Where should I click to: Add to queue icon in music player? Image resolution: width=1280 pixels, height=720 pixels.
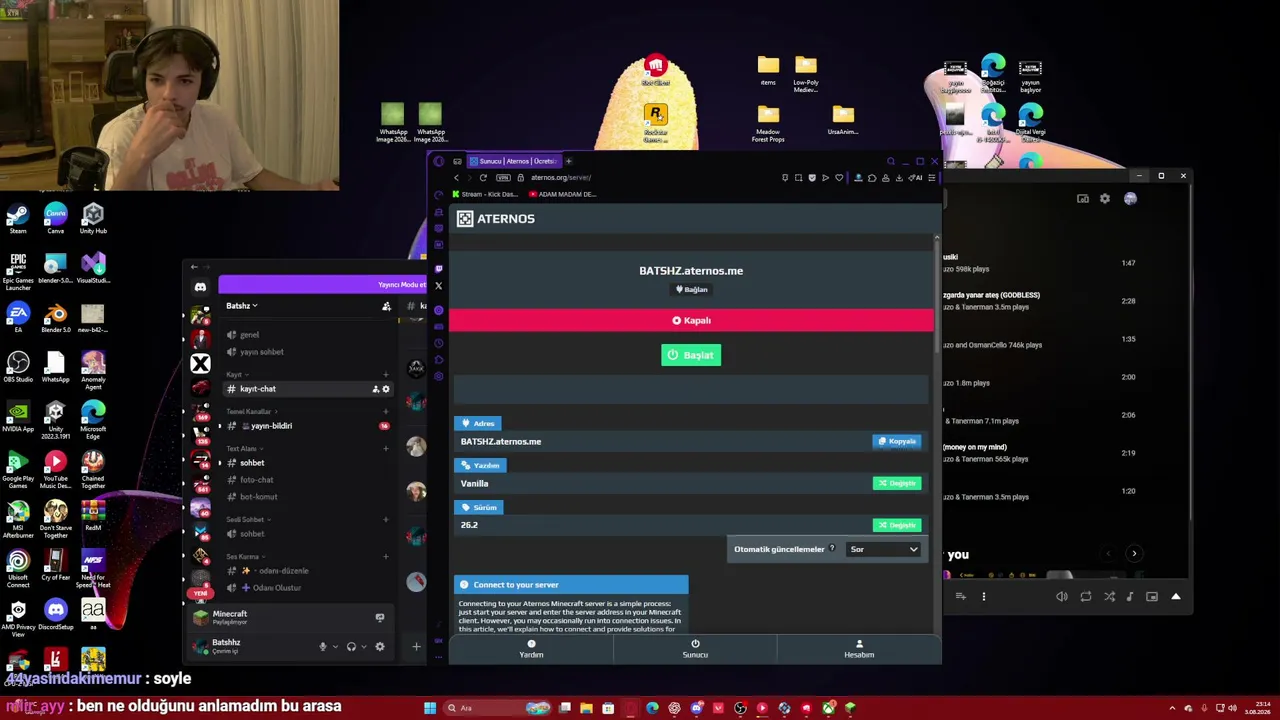(x=961, y=597)
